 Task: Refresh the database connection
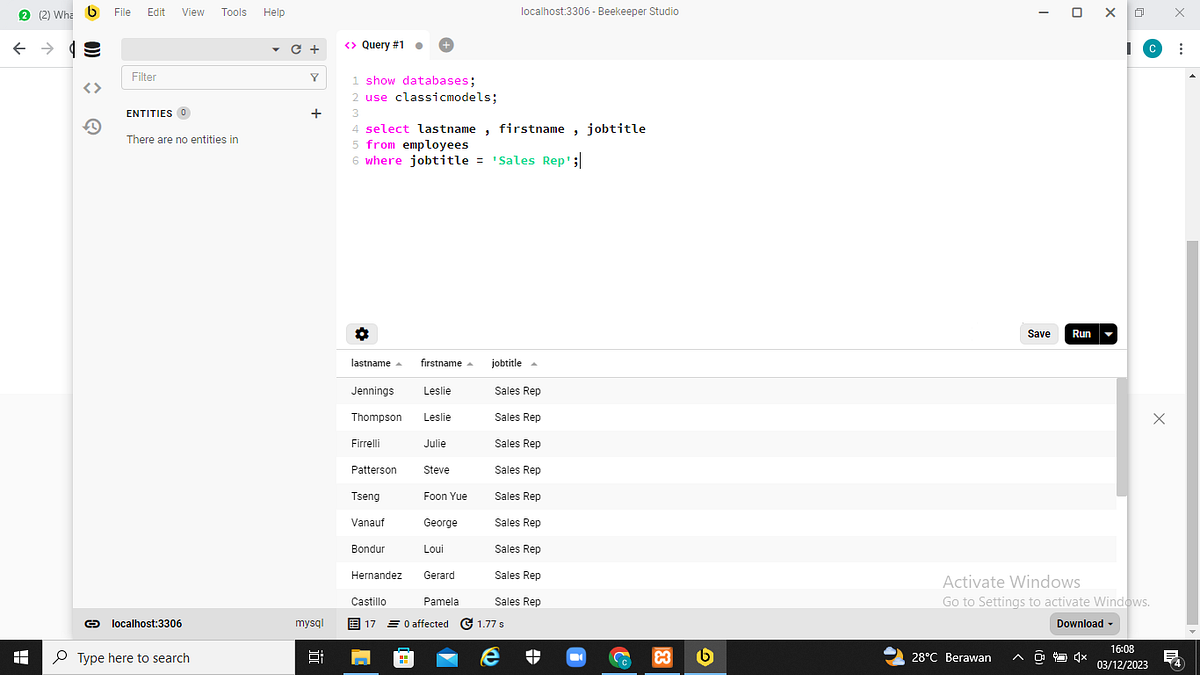pyautogui.click(x=296, y=48)
